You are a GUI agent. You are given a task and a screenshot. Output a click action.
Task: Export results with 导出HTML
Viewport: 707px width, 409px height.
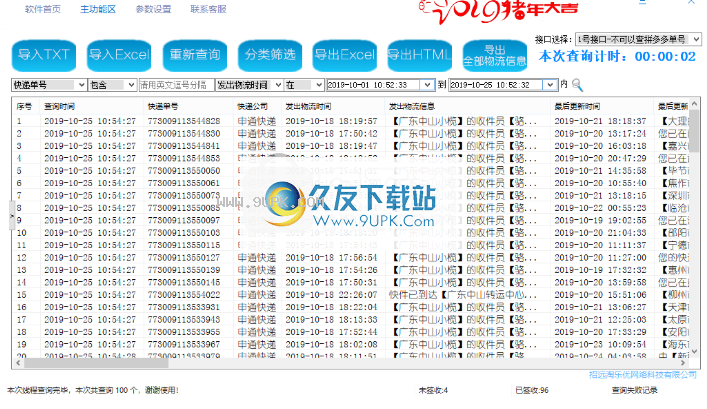click(x=420, y=55)
